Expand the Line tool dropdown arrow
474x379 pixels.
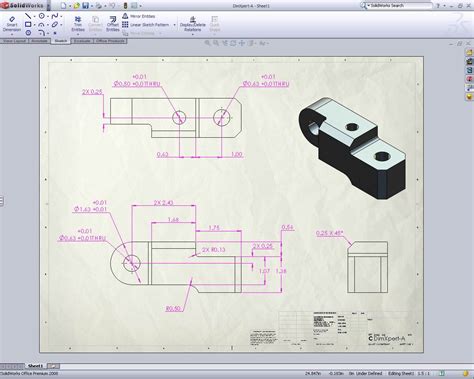[34, 16]
